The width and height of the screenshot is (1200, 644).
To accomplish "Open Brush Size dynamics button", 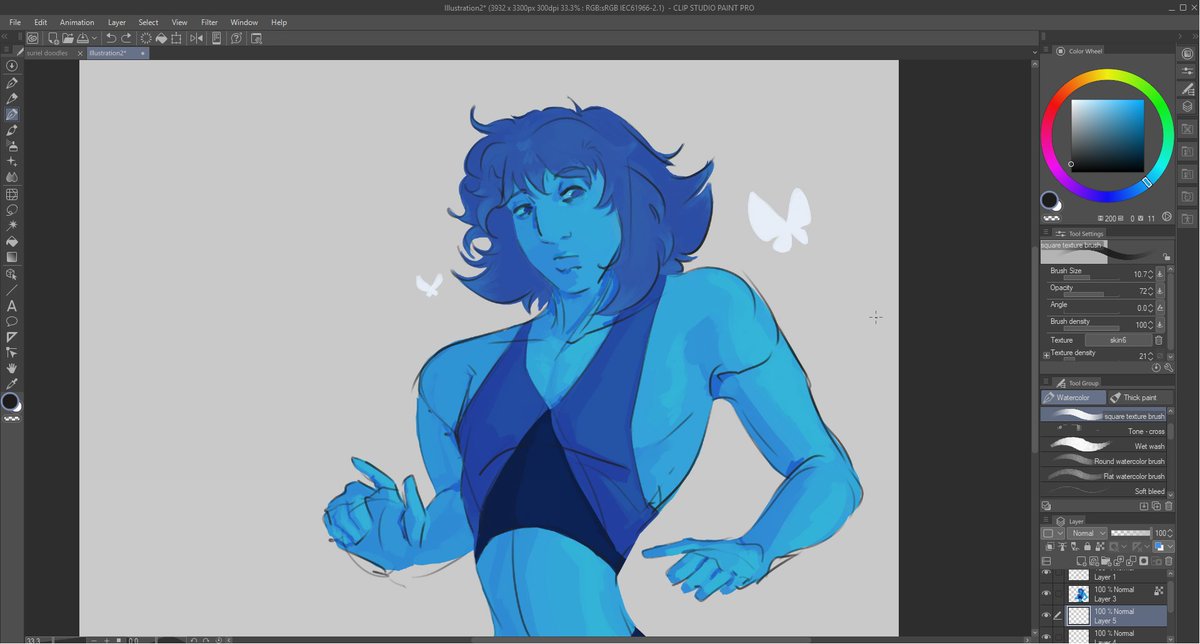I will [1160, 274].
